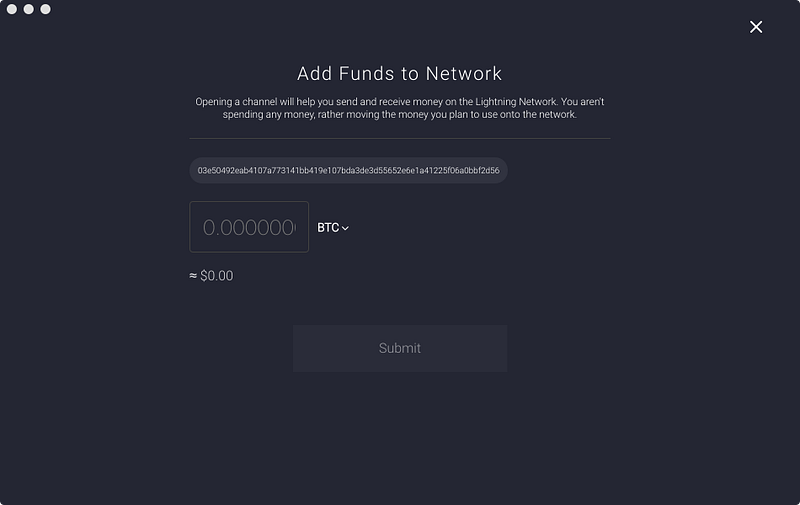Click the chevron arrow beside BTC
This screenshot has width=800, height=505.
pos(346,229)
